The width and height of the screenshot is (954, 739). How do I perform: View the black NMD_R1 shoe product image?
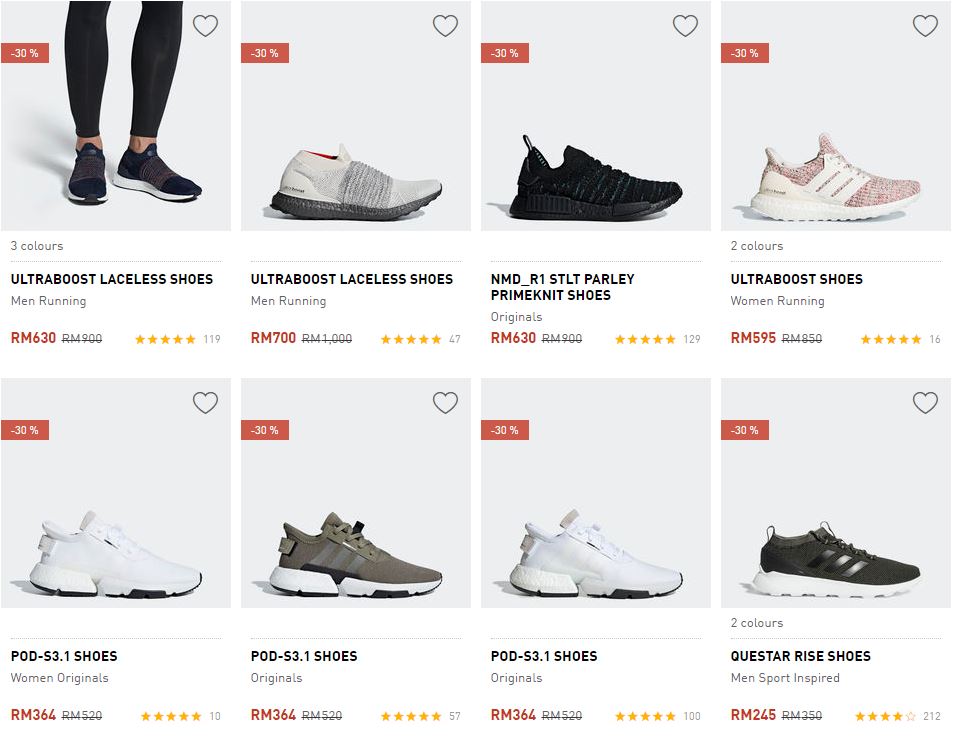(595, 180)
